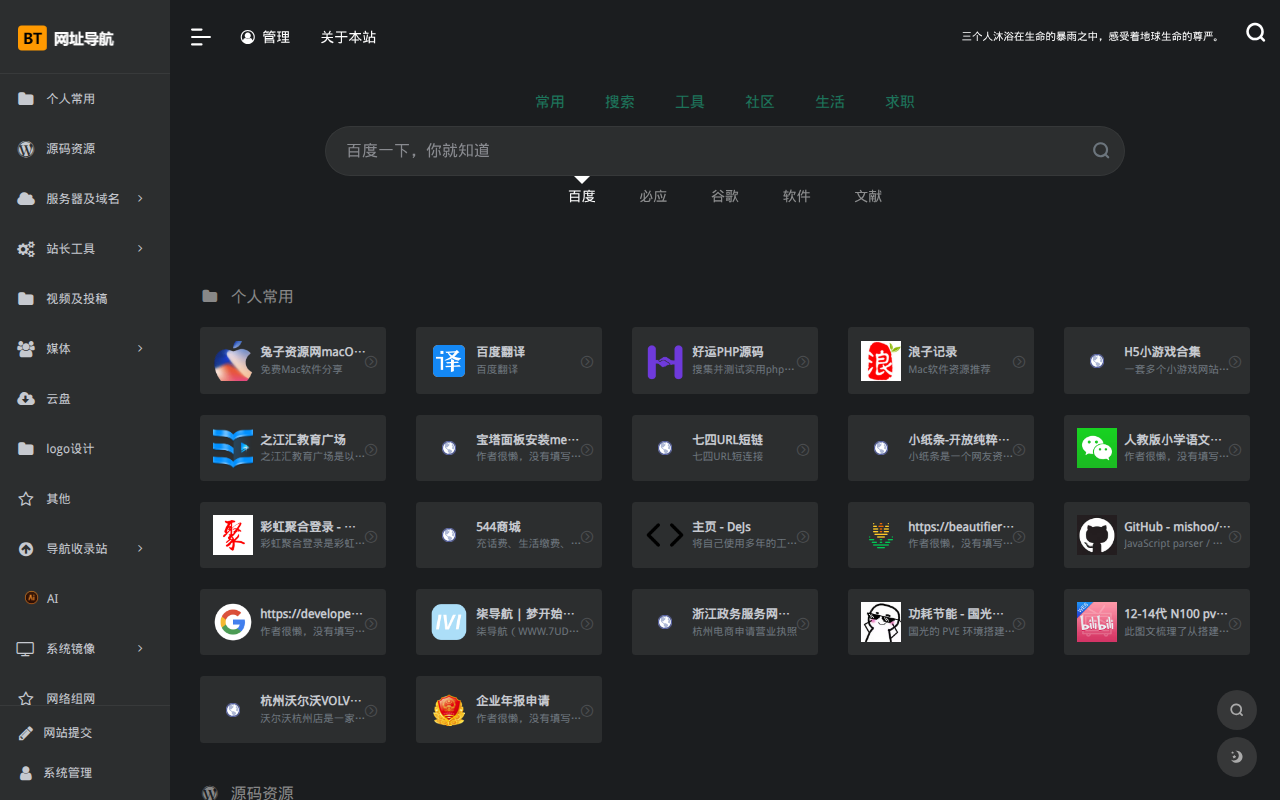Open the 关于本站 top menu link
1280x800 pixels.
(x=348, y=37)
